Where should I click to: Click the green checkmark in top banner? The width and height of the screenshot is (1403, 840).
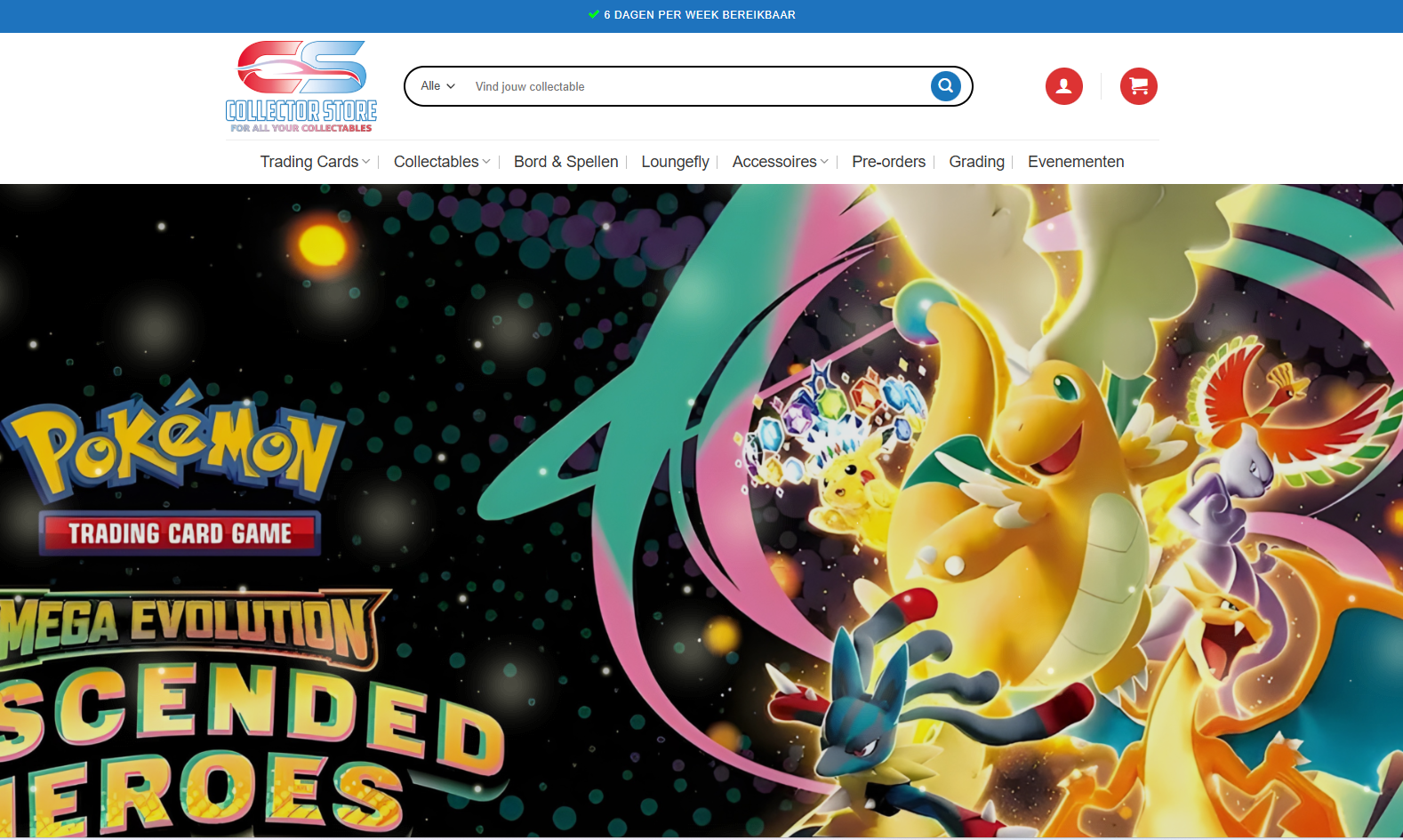[x=593, y=14]
